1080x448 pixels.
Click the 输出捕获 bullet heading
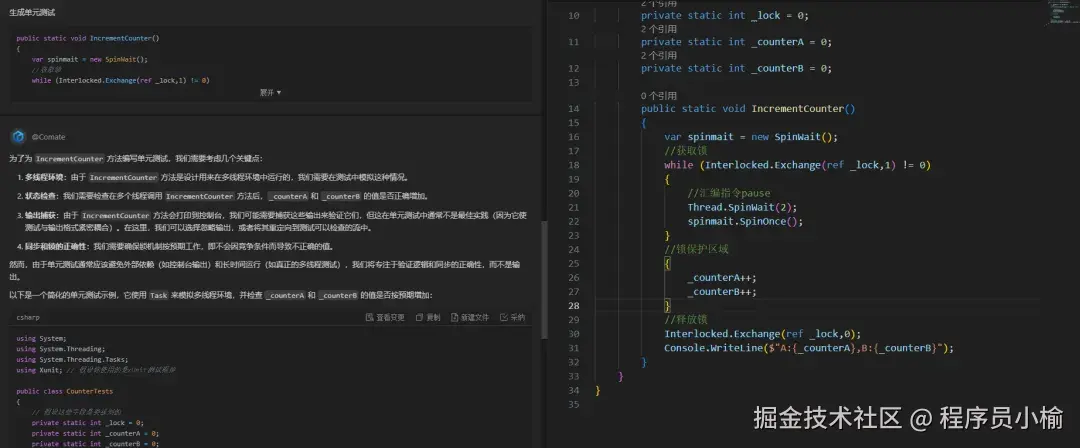42,215
